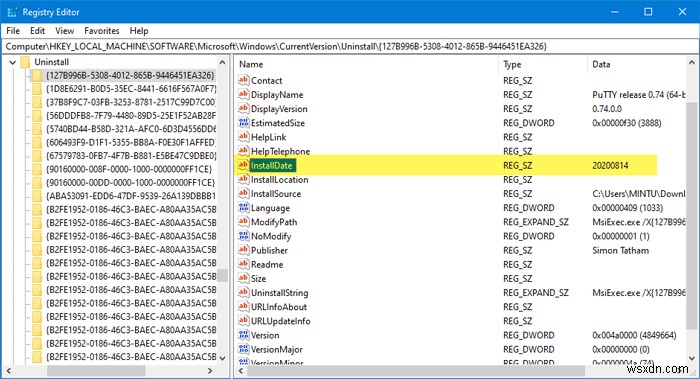Click the URLInfoAbout string value icon

(243, 307)
